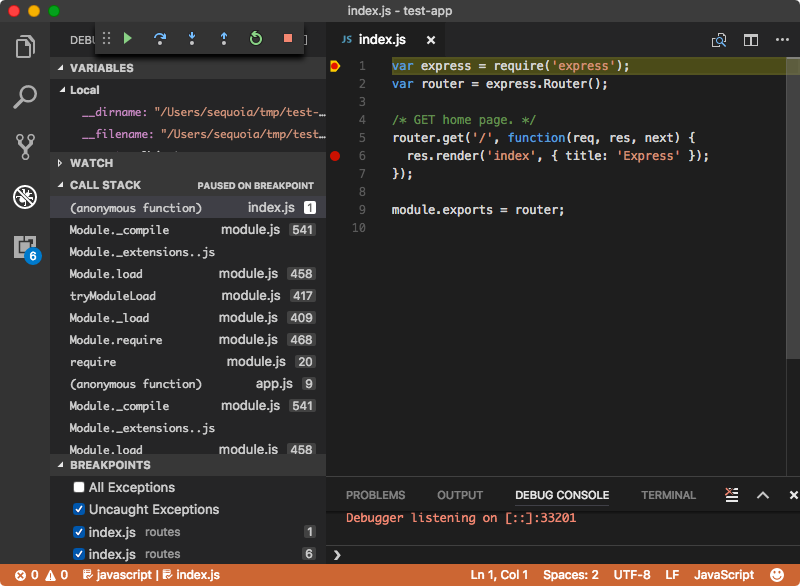This screenshot has height=586, width=800.
Task: Select the app.js line 9 stack frame
Action: click(188, 384)
